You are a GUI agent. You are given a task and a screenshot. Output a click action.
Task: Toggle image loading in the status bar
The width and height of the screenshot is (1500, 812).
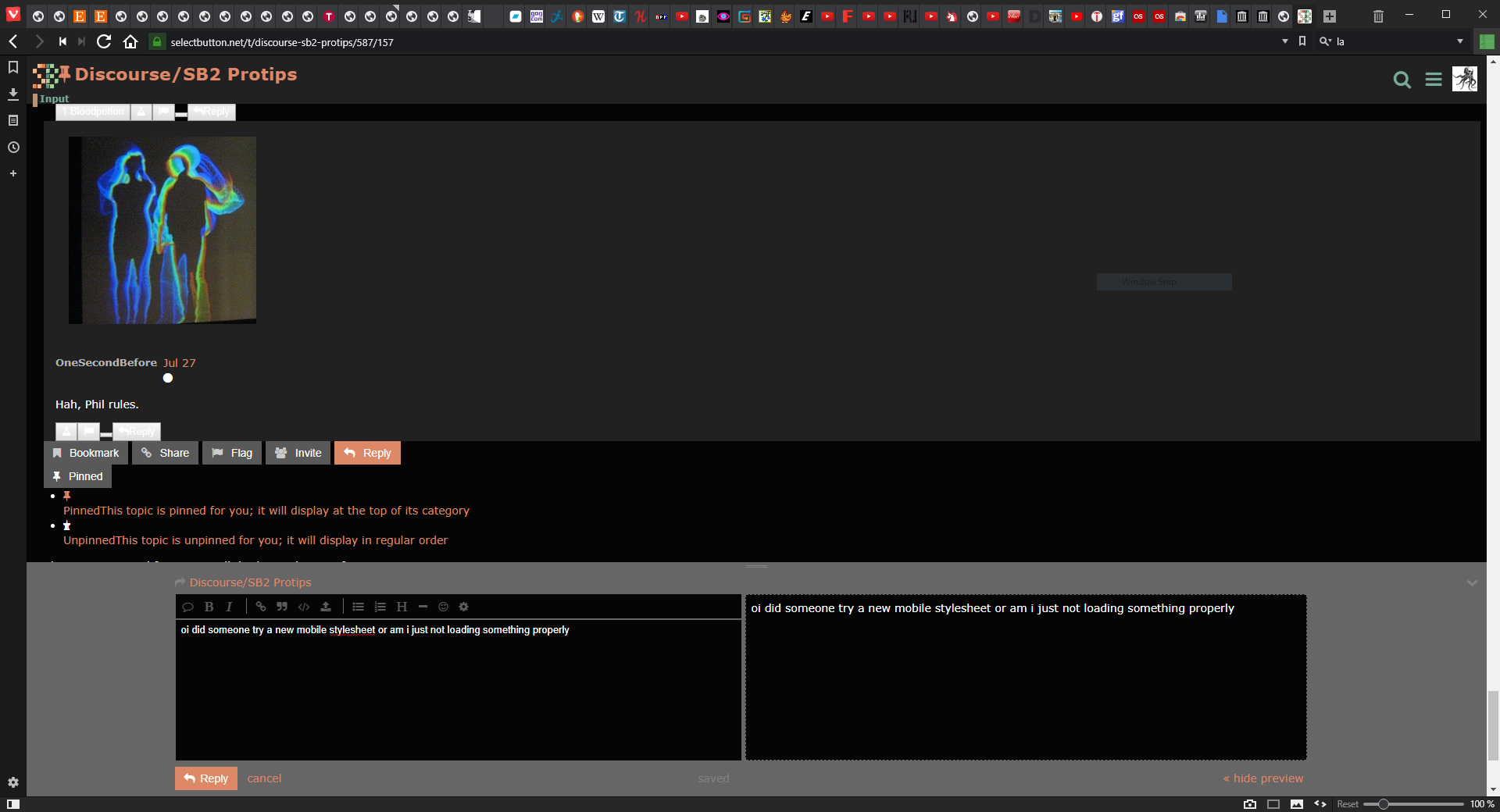point(1297,804)
